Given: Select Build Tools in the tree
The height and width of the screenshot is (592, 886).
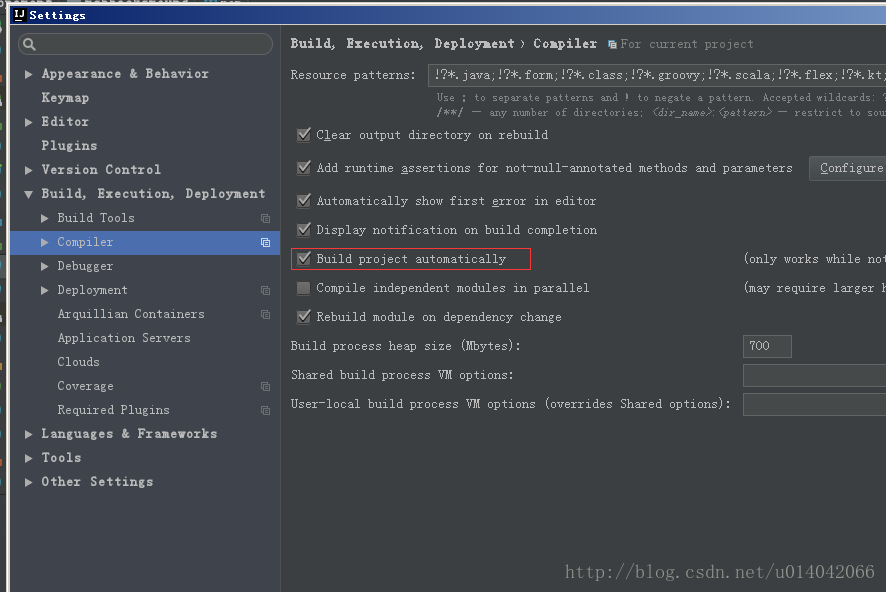Looking at the screenshot, I should (96, 218).
